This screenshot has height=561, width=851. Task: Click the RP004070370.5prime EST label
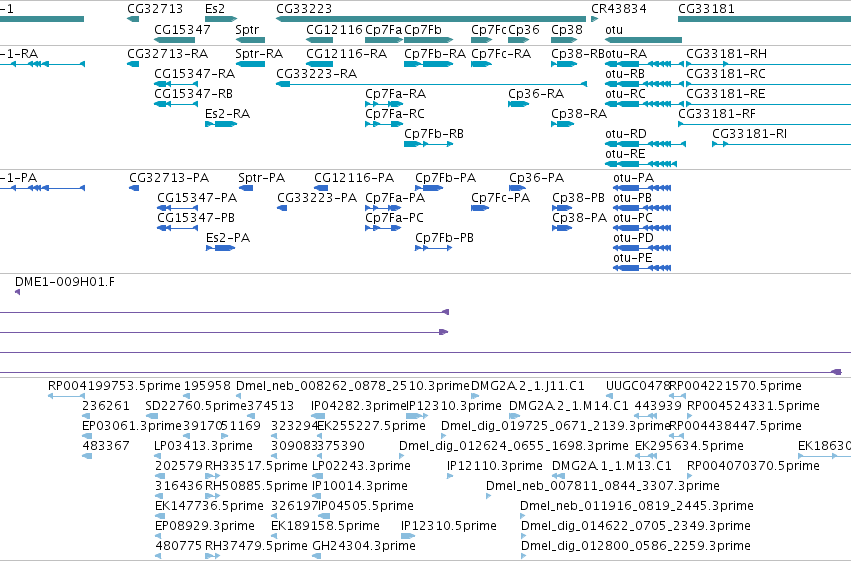tap(753, 466)
